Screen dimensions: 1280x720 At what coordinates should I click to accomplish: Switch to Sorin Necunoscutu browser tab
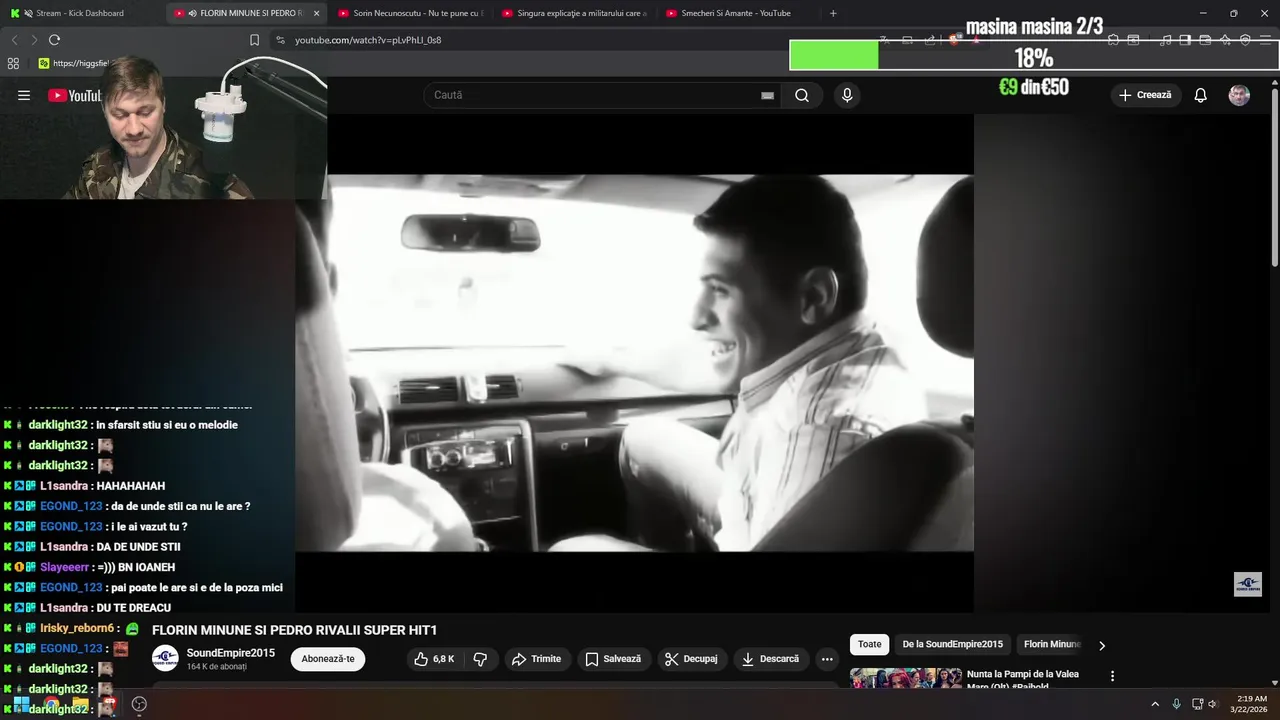point(410,13)
